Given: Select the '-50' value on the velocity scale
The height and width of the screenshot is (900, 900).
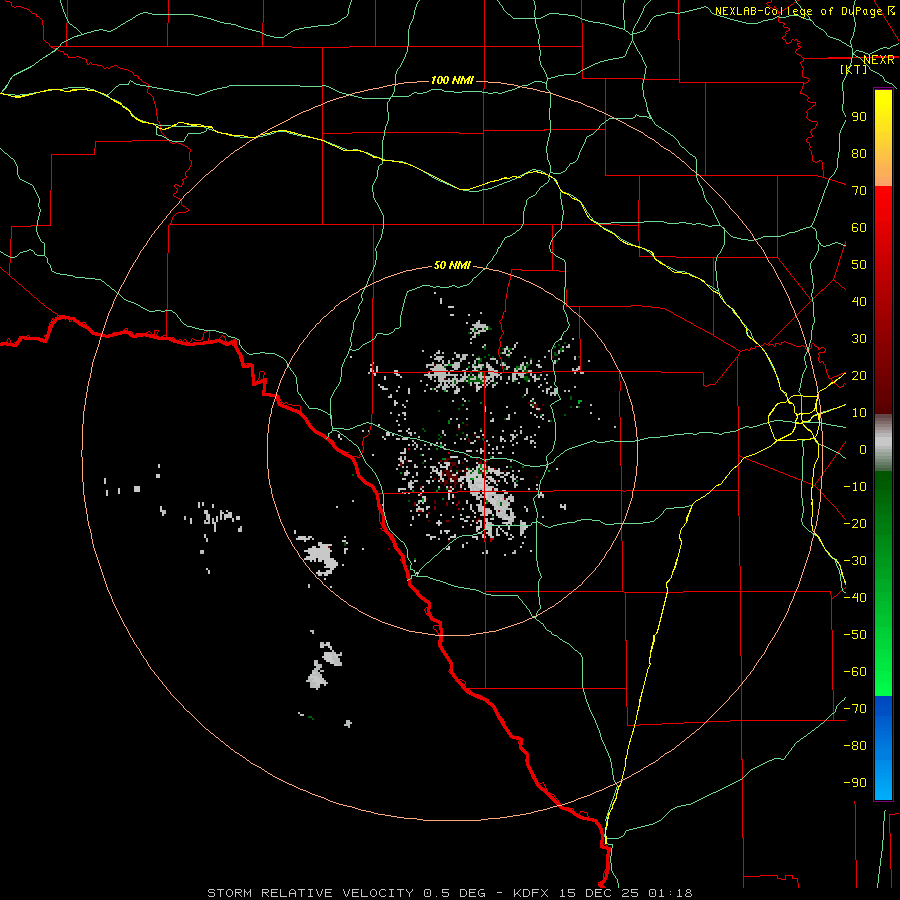Looking at the screenshot, I should [x=855, y=635].
